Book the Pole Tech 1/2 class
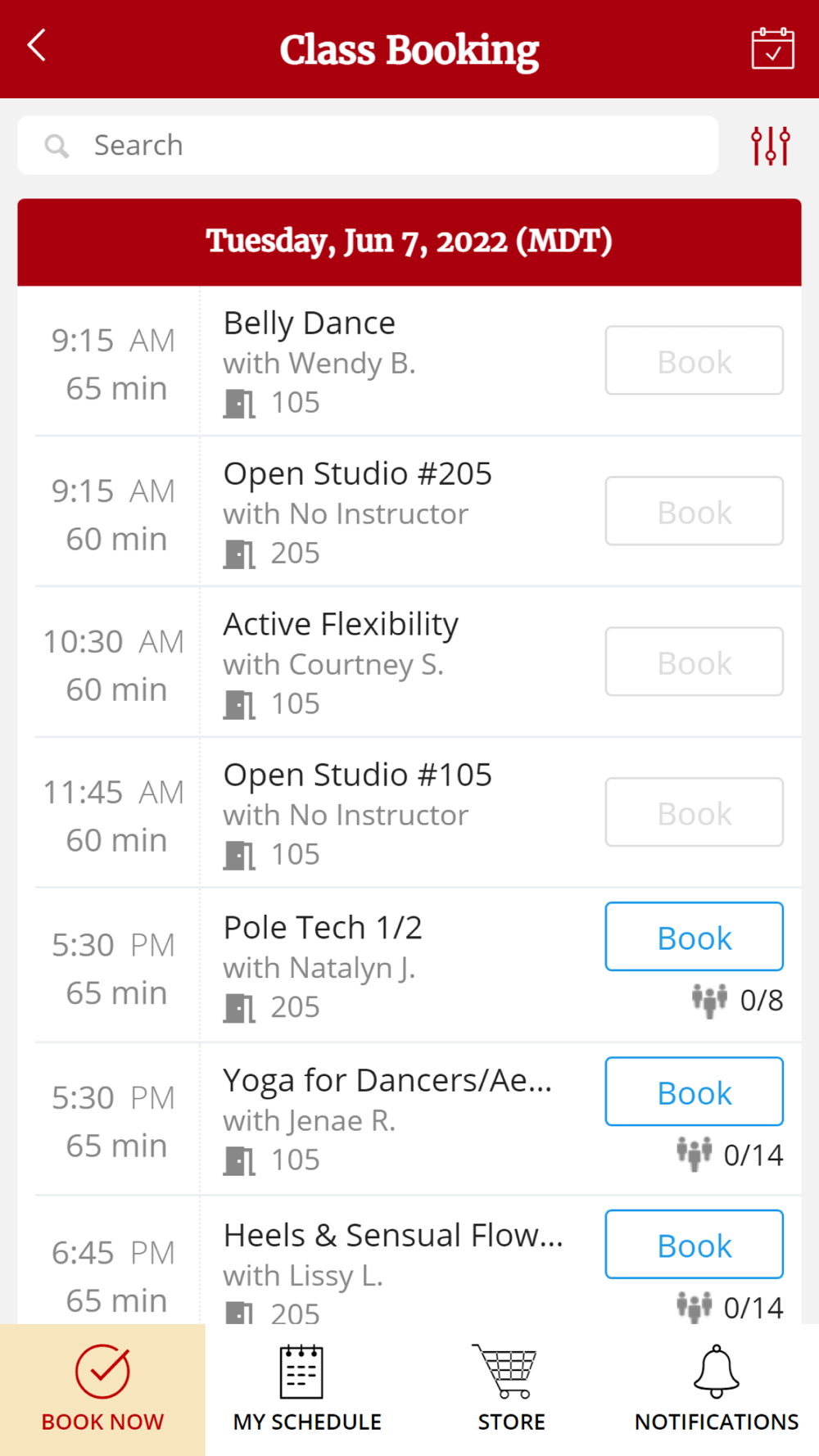This screenshot has width=819, height=1456. coord(694,937)
